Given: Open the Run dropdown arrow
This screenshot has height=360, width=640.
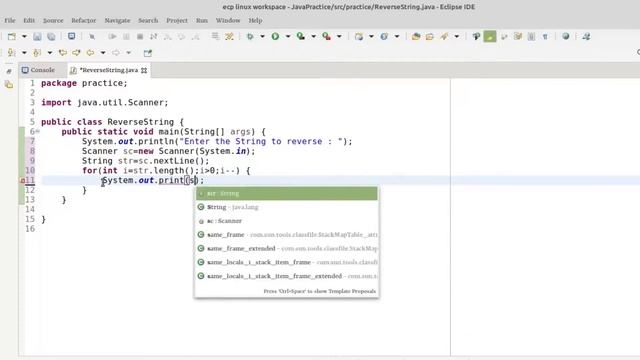Looking at the screenshot, I should click(x=288, y=37).
